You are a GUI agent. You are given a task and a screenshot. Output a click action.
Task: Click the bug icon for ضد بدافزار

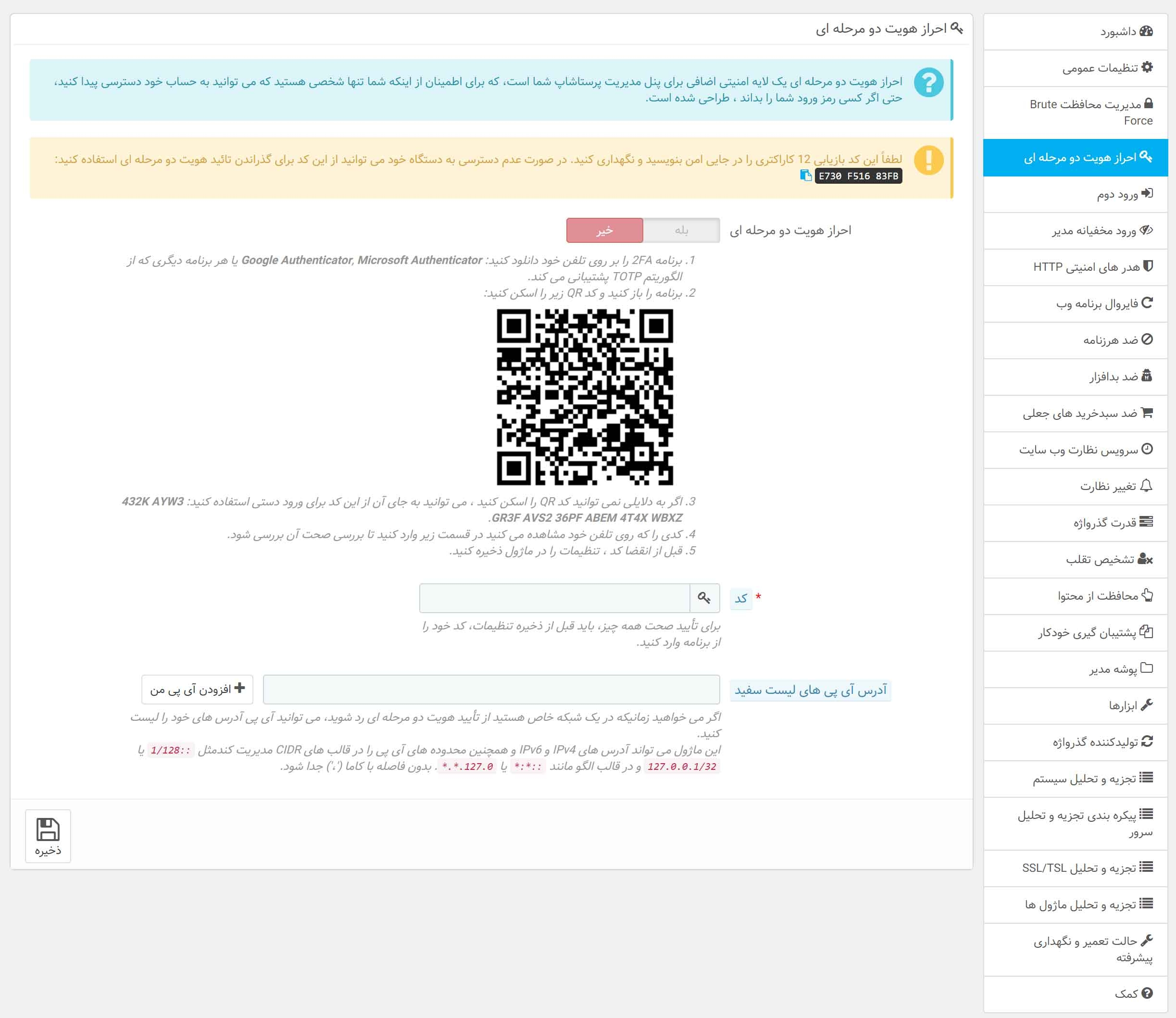coord(1147,376)
